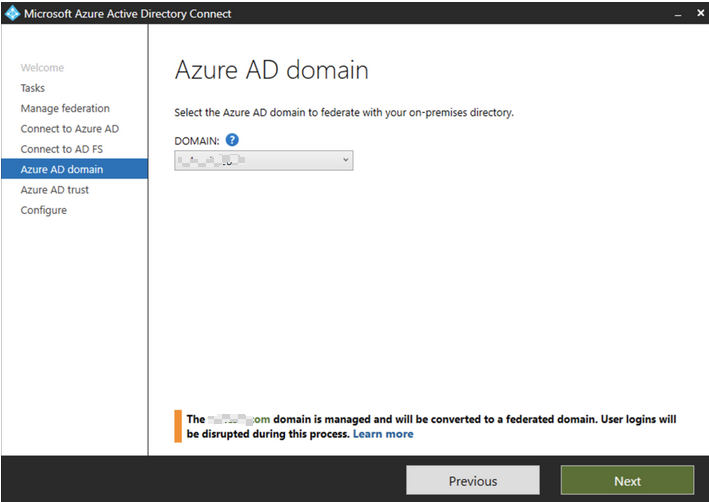This screenshot has height=502, width=709.
Task: Click the blue help icon beside DOMAIN
Action: pos(232,139)
